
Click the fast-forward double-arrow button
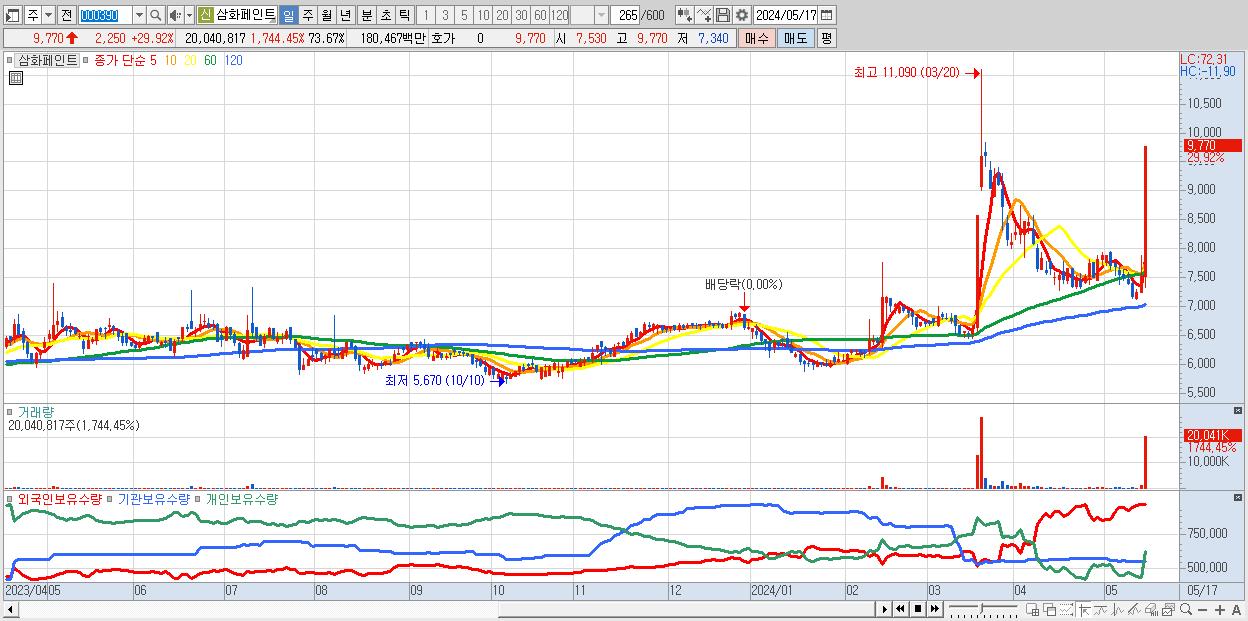coord(934,609)
